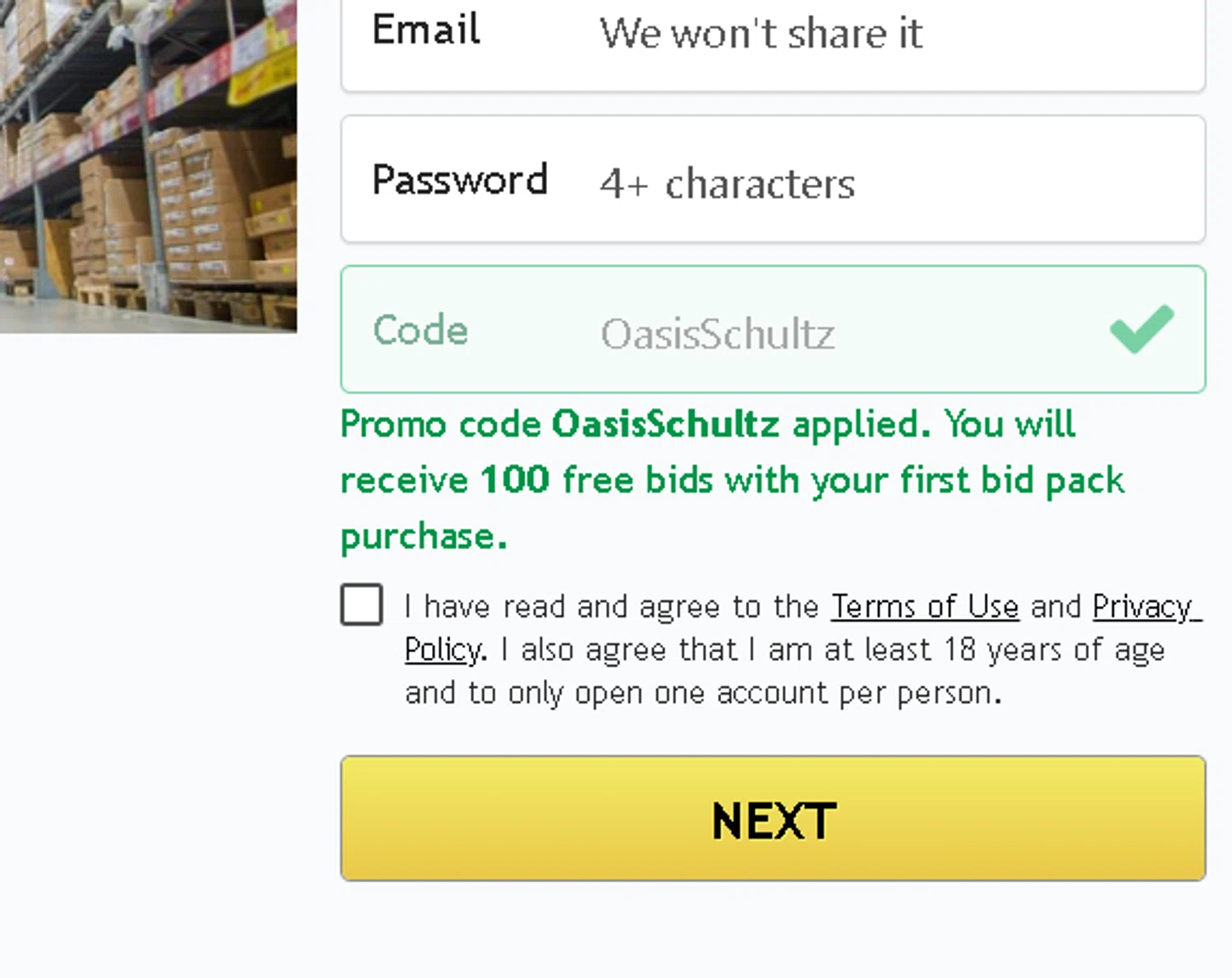The width and height of the screenshot is (1232, 978).
Task: Click the word "purchase." in promo message
Action: point(424,537)
